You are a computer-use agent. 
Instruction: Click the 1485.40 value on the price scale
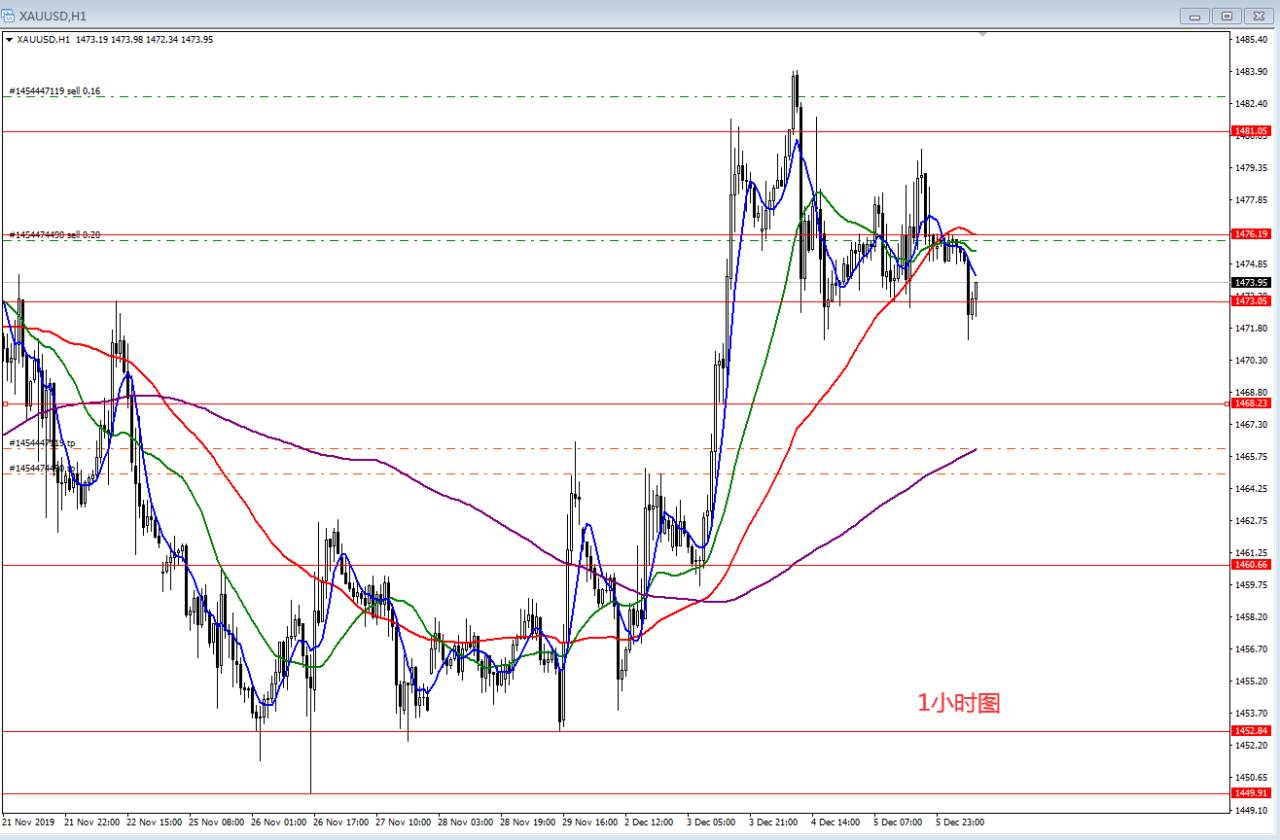click(x=1252, y=39)
